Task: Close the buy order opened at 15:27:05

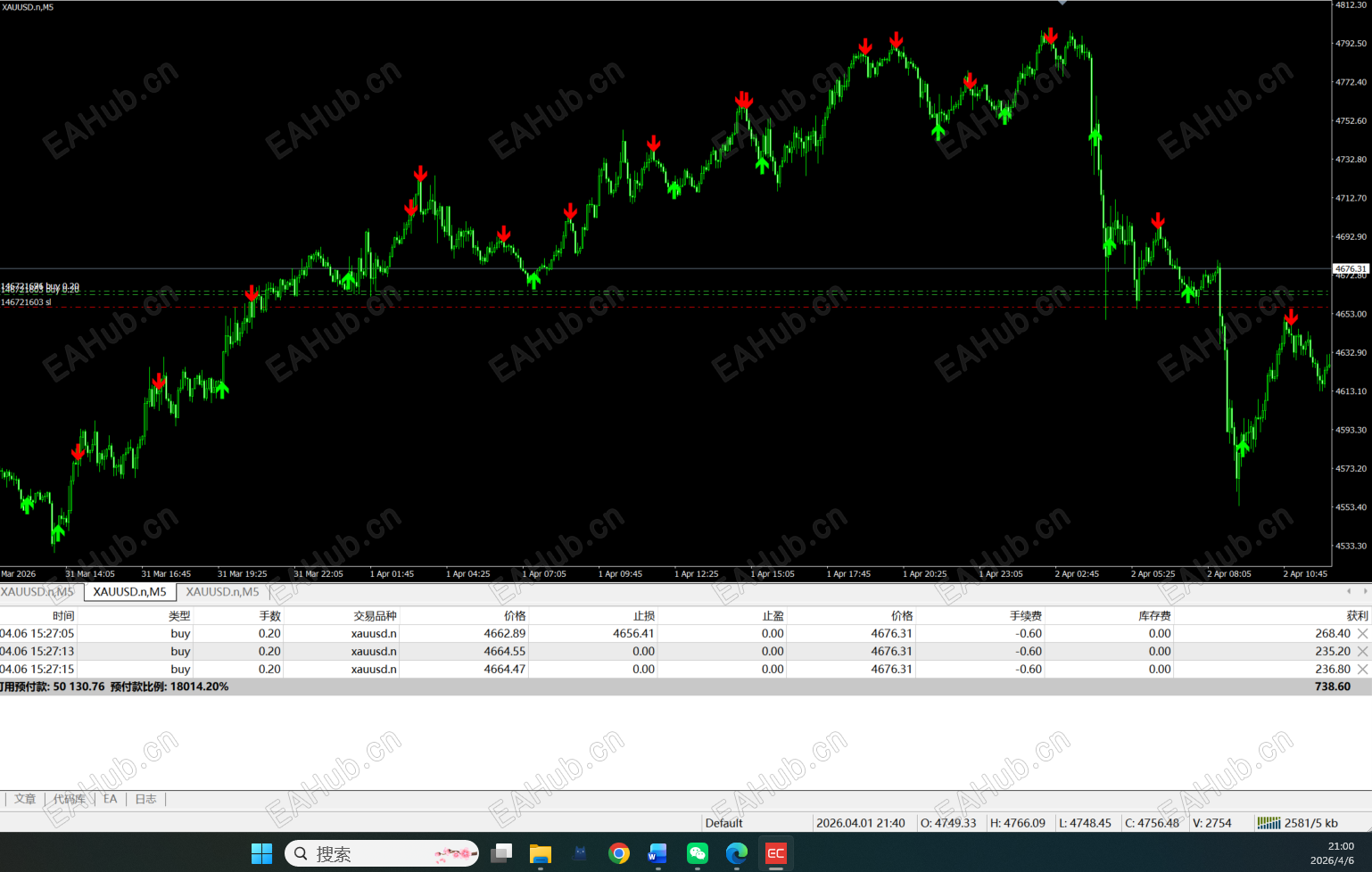Action: (x=1362, y=634)
